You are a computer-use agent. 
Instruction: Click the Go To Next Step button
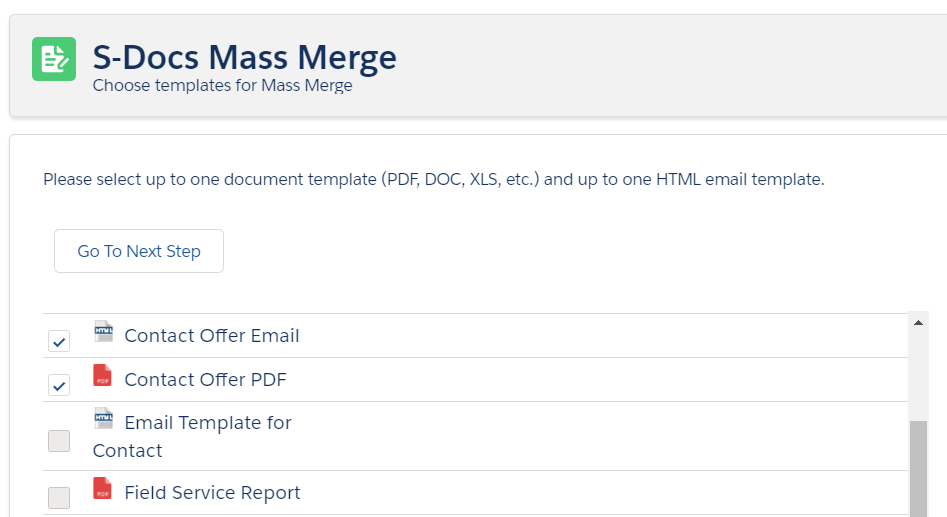pyautogui.click(x=139, y=251)
